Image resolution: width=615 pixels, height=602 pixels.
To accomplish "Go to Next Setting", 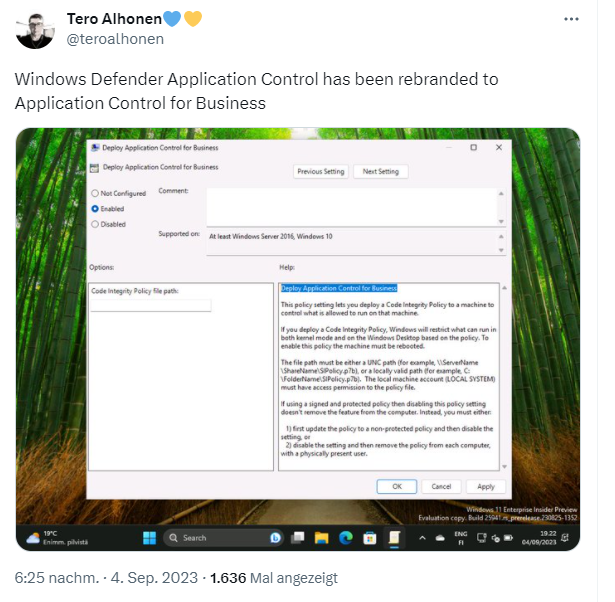I will tap(380, 172).
